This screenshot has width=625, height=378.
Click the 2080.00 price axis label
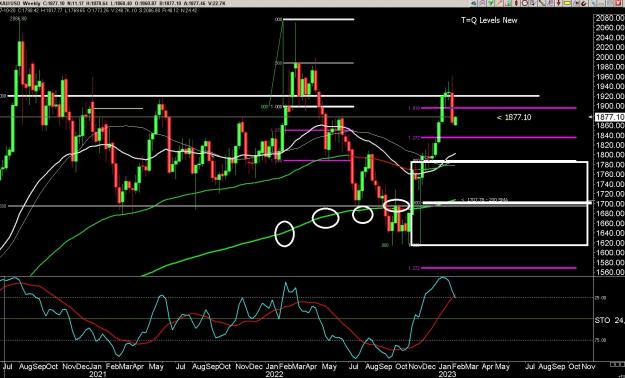click(609, 18)
